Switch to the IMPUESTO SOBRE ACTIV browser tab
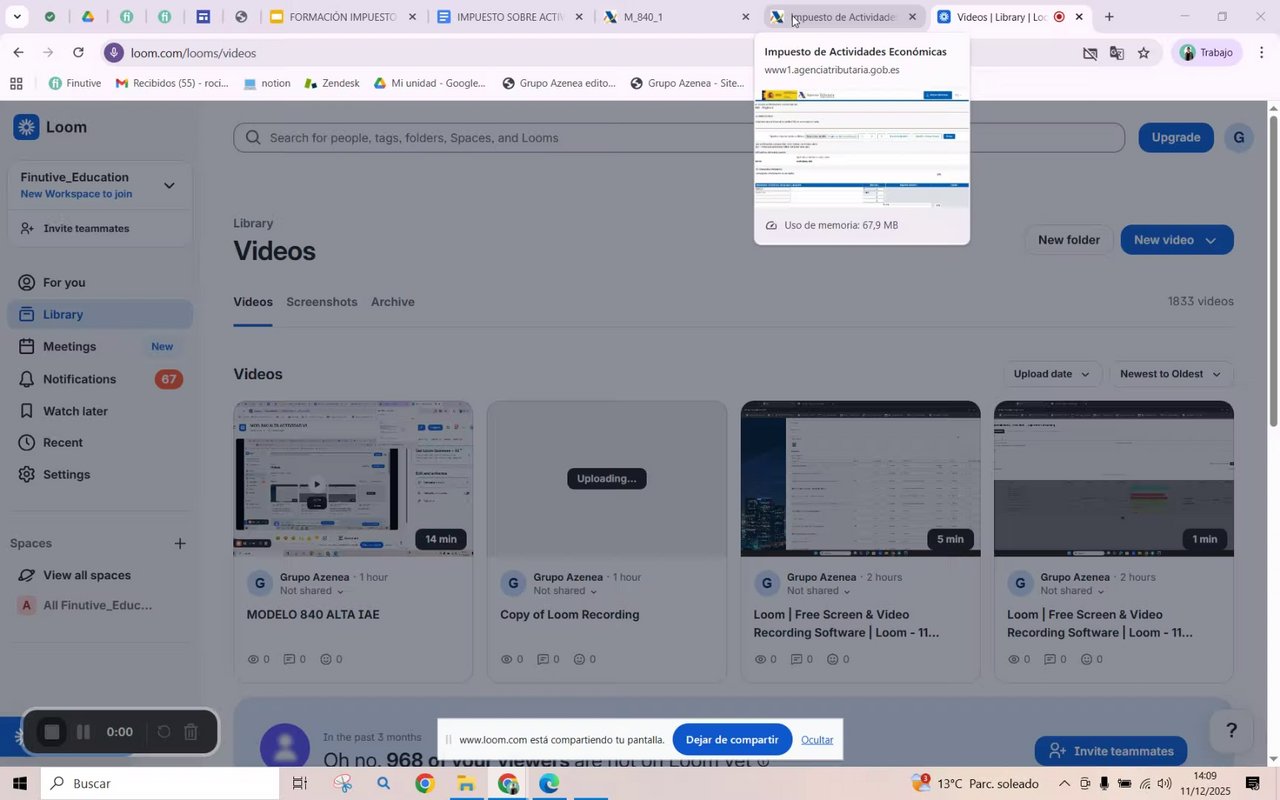1280x800 pixels. point(510,17)
